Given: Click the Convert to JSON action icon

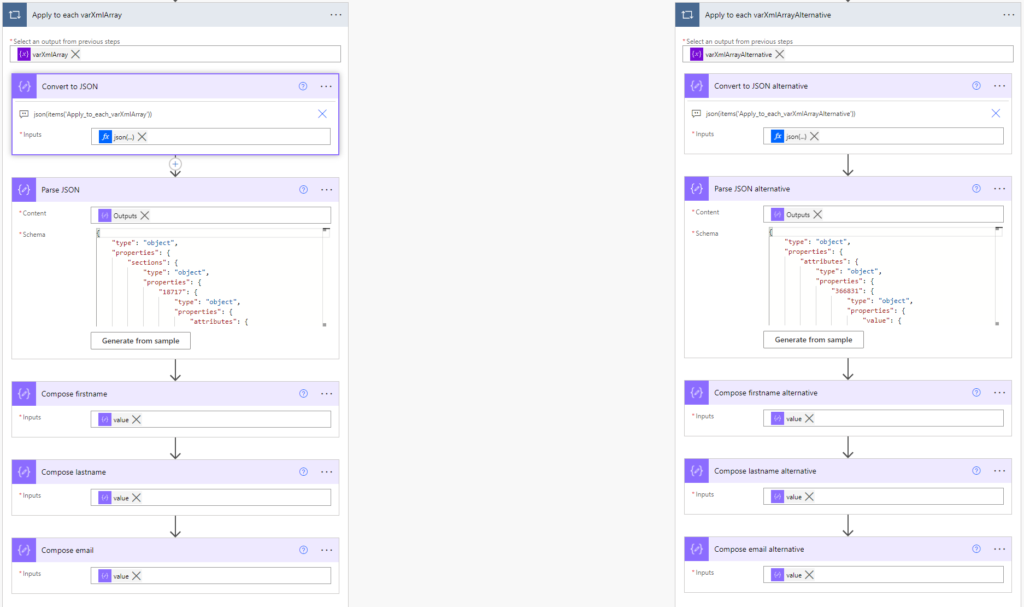Looking at the screenshot, I should (x=23, y=86).
